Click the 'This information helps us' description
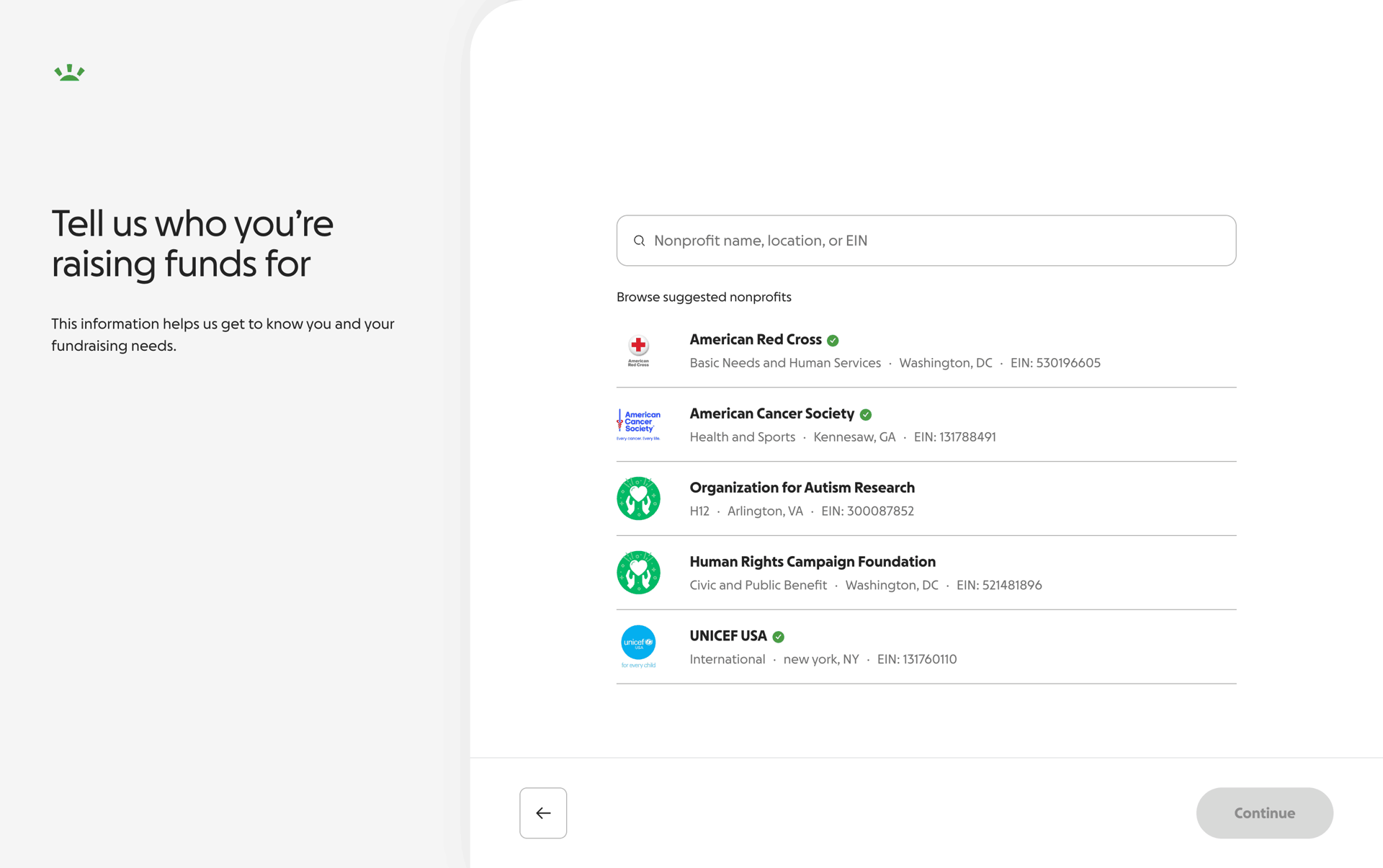This screenshot has width=1383, height=868. (223, 335)
